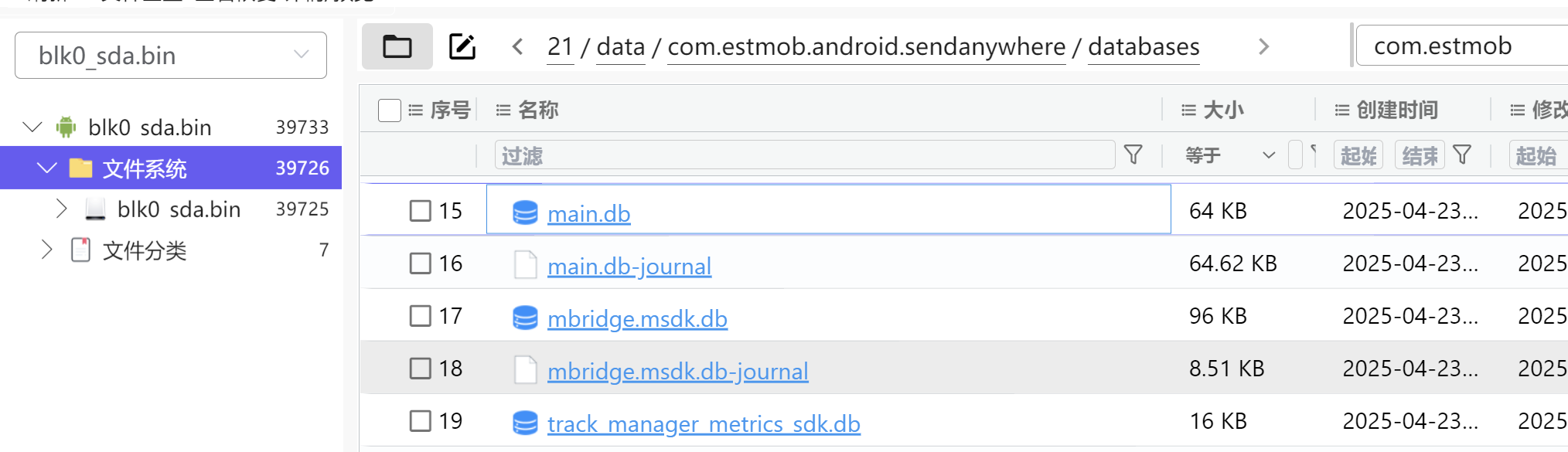Select the 文件系统 tree item
Viewport: 1568px width, 452px height.
(145, 168)
